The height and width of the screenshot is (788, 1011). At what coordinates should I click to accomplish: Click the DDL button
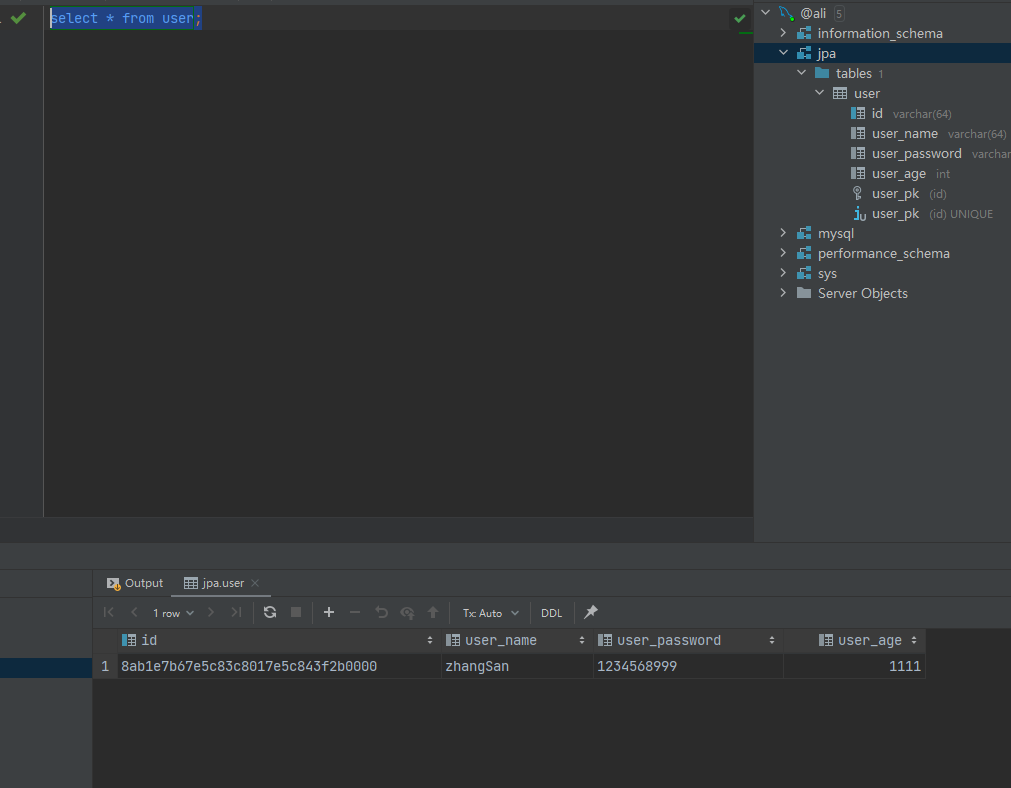click(x=551, y=613)
